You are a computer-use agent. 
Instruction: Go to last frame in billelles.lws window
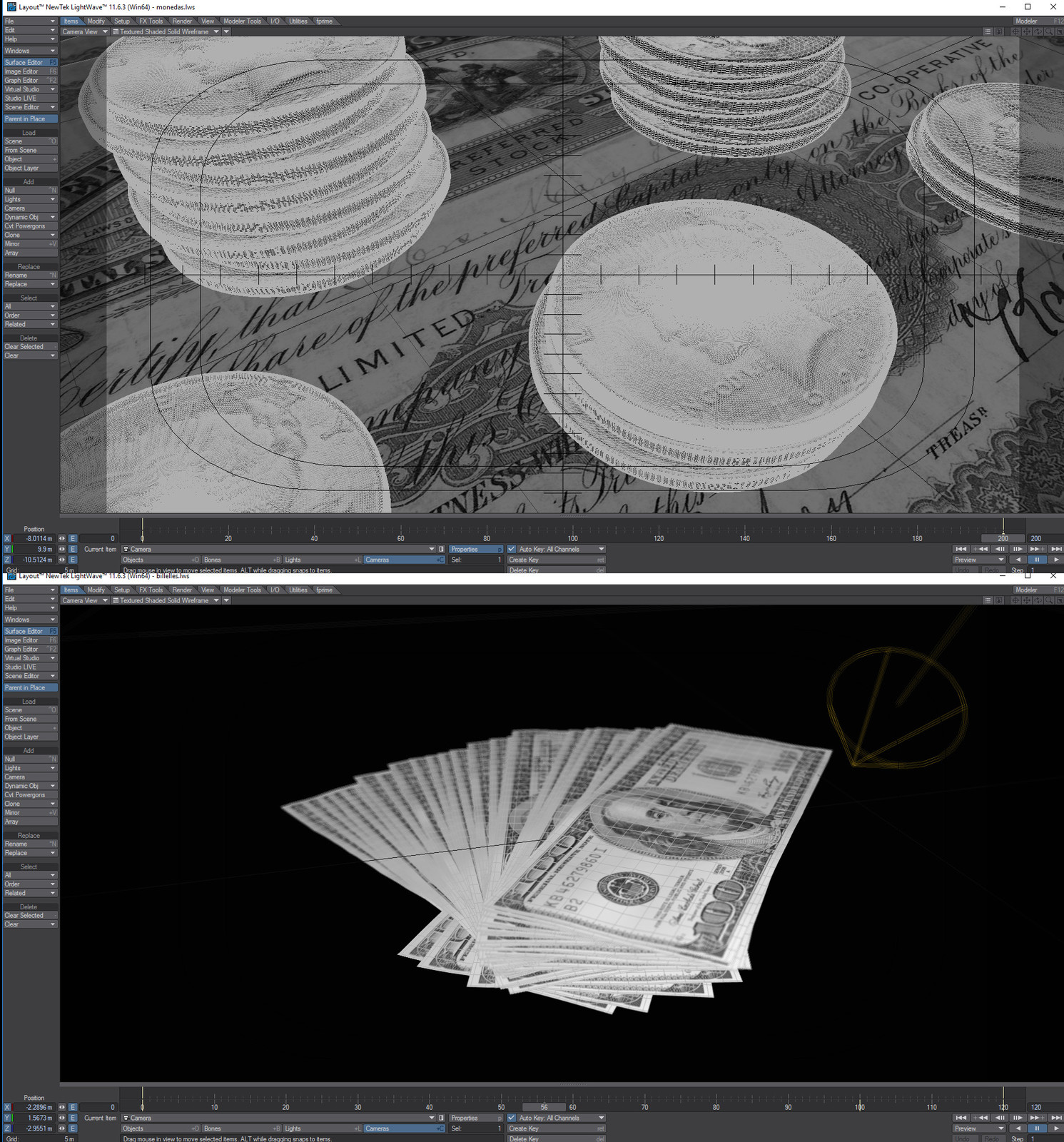(x=1056, y=1118)
